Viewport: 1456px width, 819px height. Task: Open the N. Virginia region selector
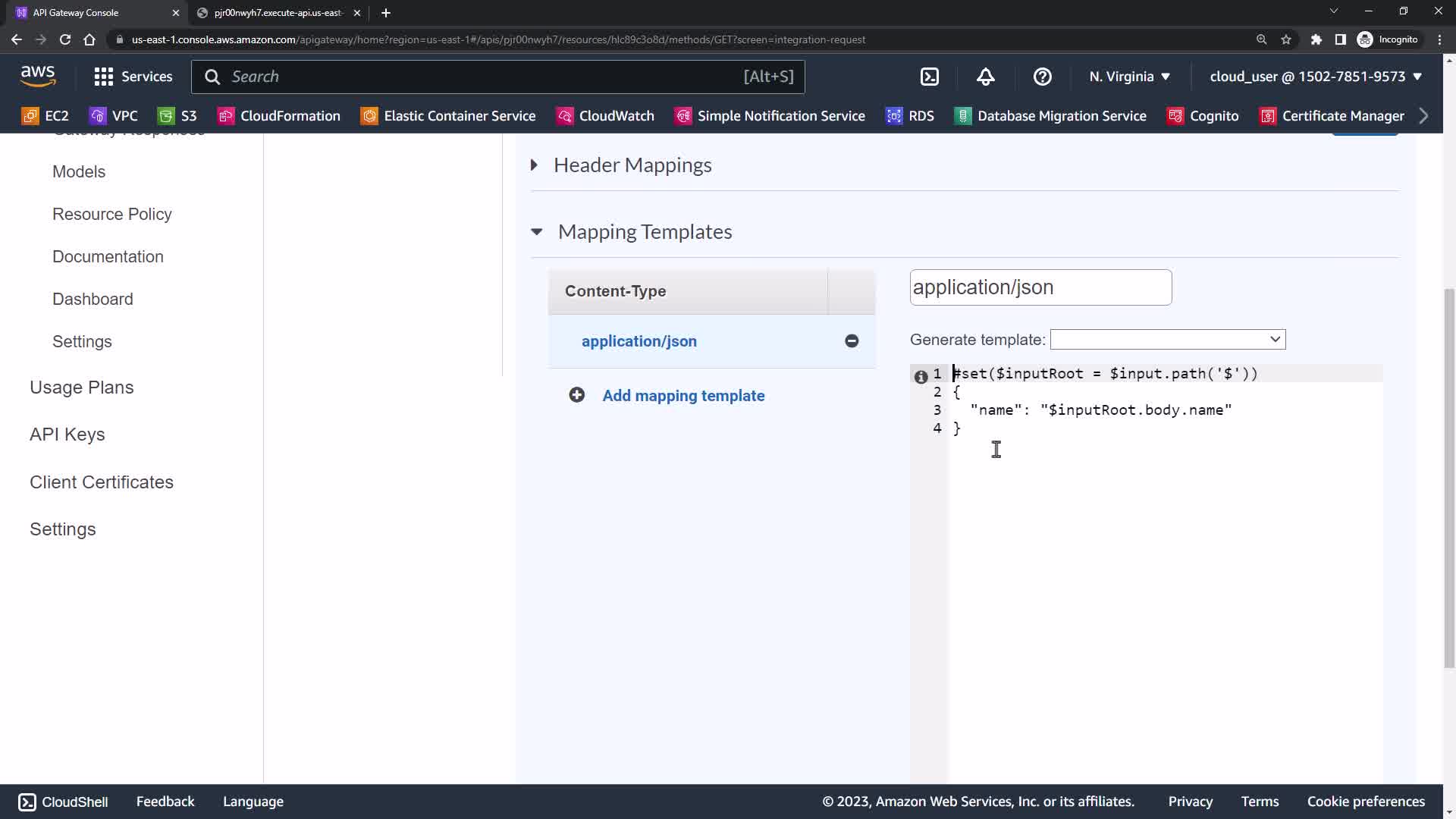[1129, 77]
